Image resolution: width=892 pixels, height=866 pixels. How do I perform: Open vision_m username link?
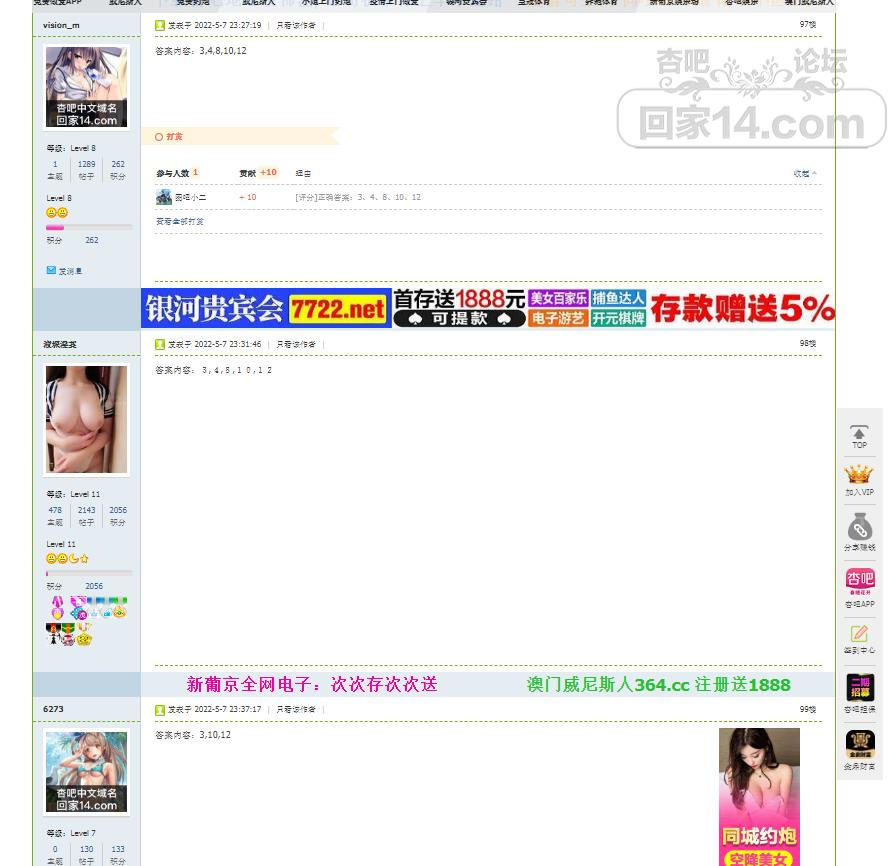click(61, 25)
